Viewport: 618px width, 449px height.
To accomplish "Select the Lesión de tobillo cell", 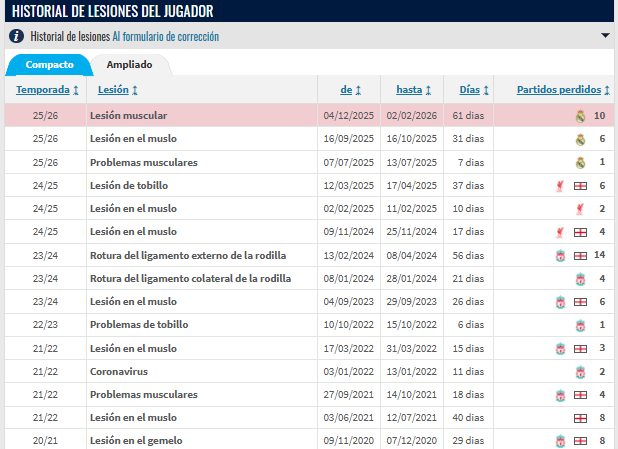I will (202, 185).
